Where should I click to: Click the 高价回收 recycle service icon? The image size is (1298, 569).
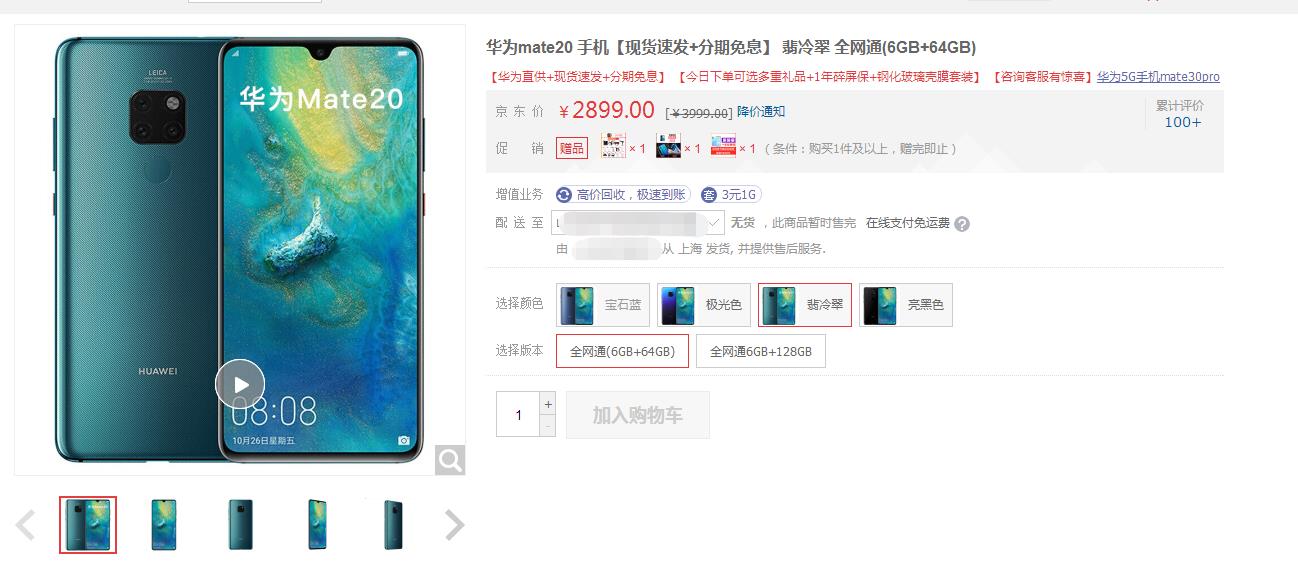pos(564,195)
